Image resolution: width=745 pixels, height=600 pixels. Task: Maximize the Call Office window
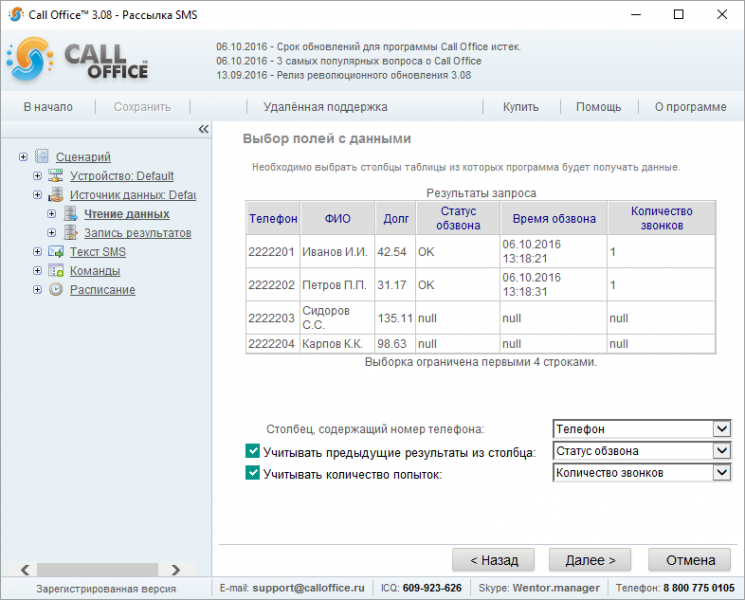tap(678, 14)
